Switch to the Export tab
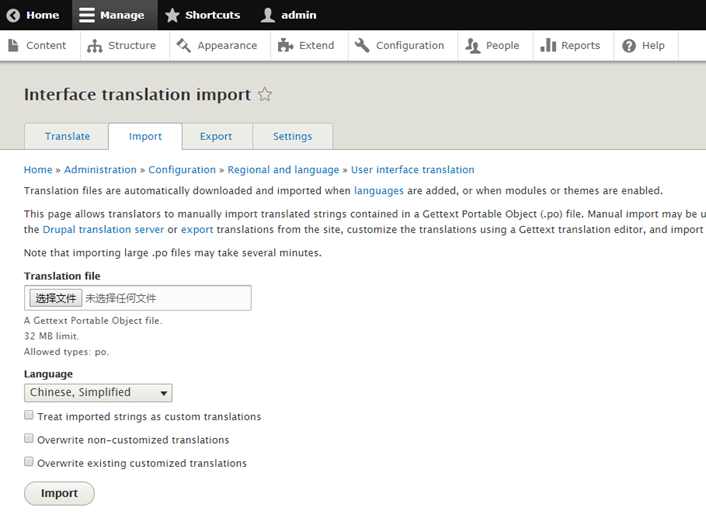Viewport: 706px width, 518px height. click(215, 137)
